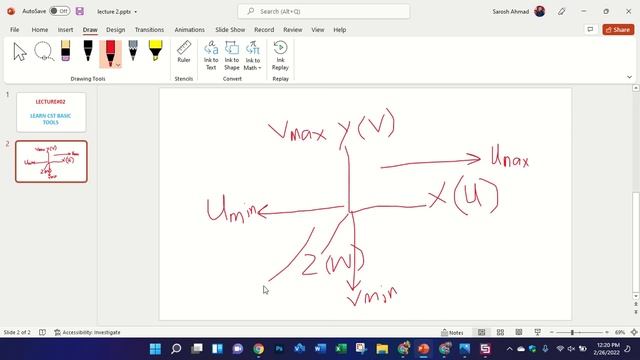Select the Lasso Select tool
Image resolution: width=640 pixels, height=360 pixels.
pyautogui.click(x=44, y=52)
